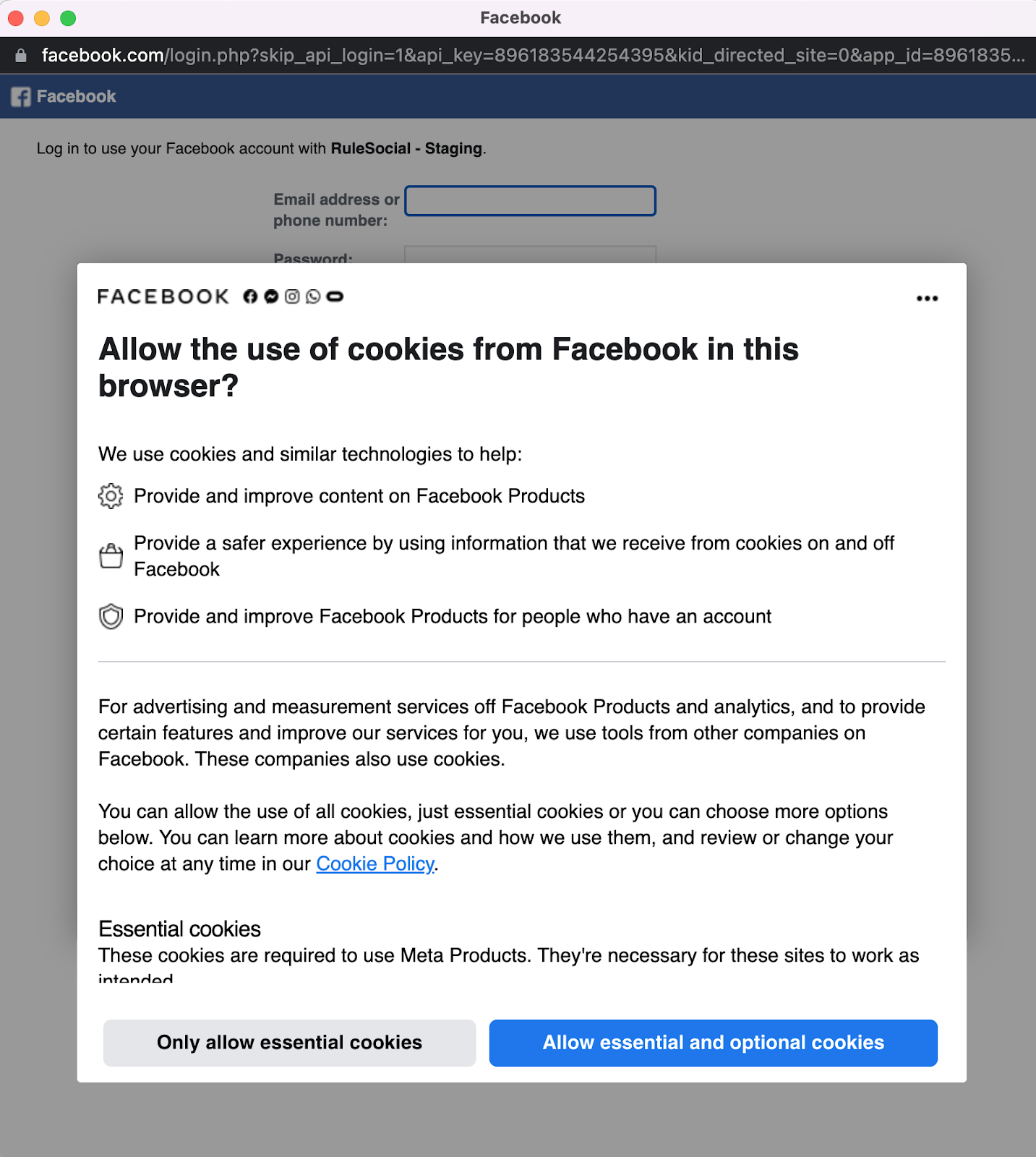Viewport: 1036px width, 1157px height.
Task: Click basket icon beside safer experience text
Action: tap(111, 556)
